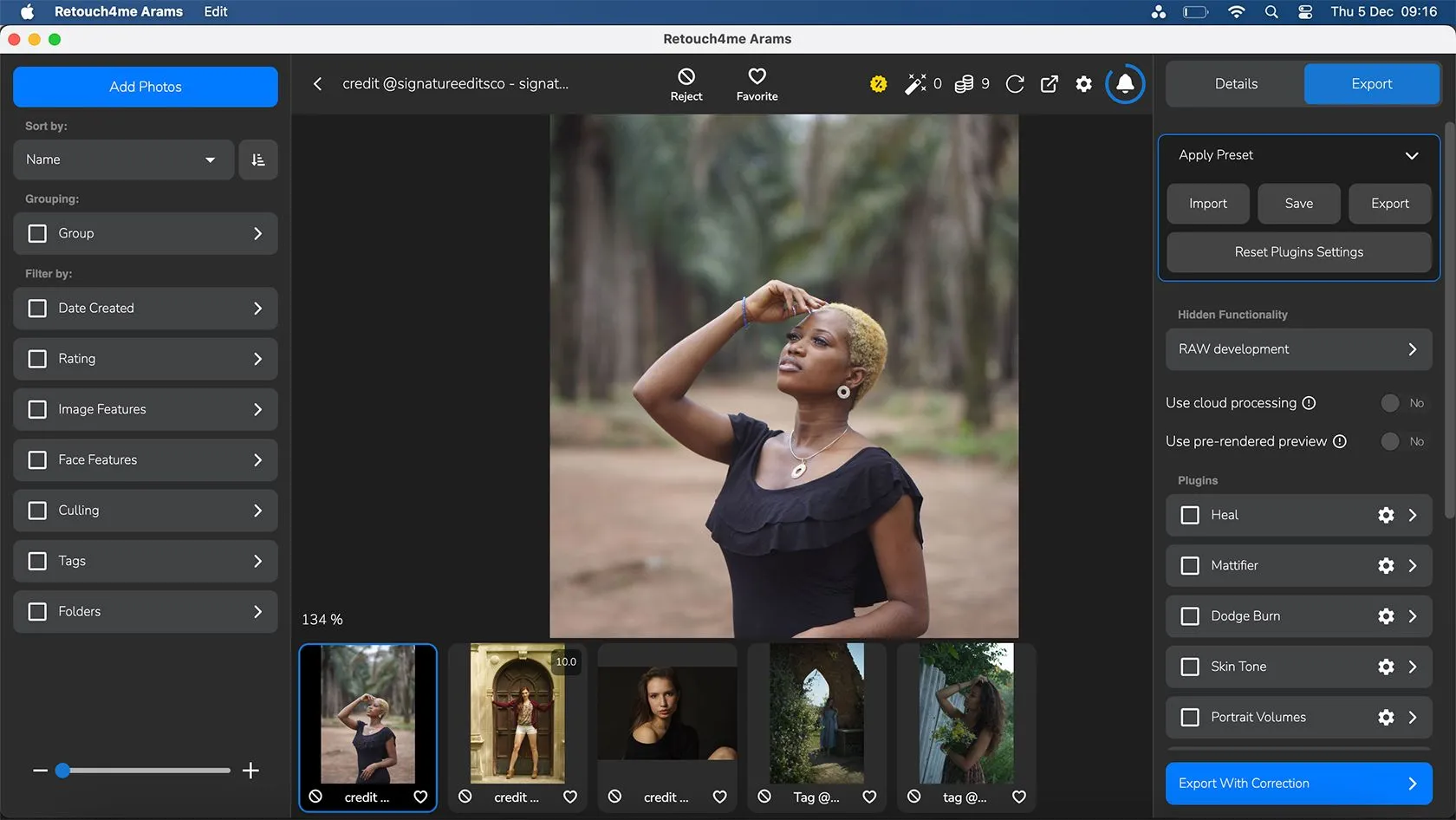The width and height of the screenshot is (1456, 820).
Task: Click the thumbnail size plus icon
Action: tap(250, 771)
